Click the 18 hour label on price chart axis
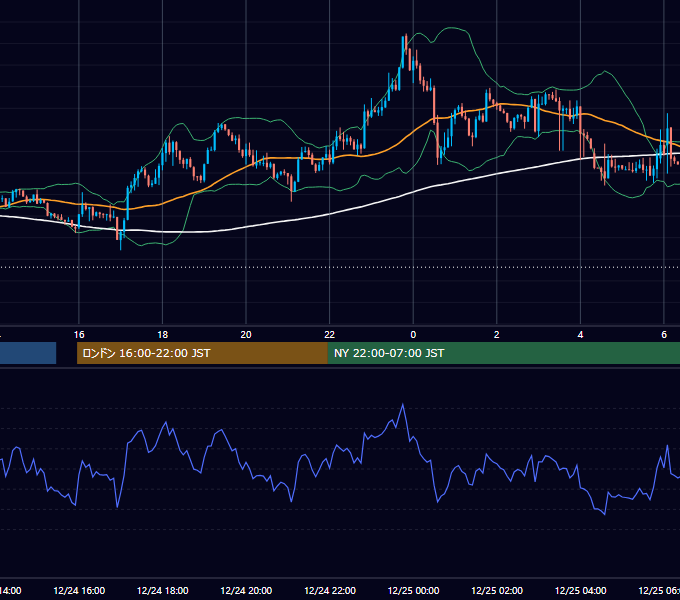This screenshot has height=600, width=680. click(163, 335)
